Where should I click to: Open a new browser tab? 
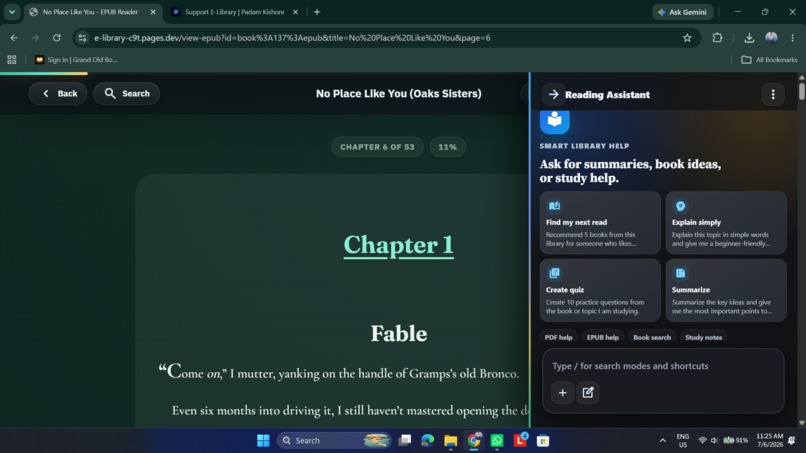[x=317, y=12]
